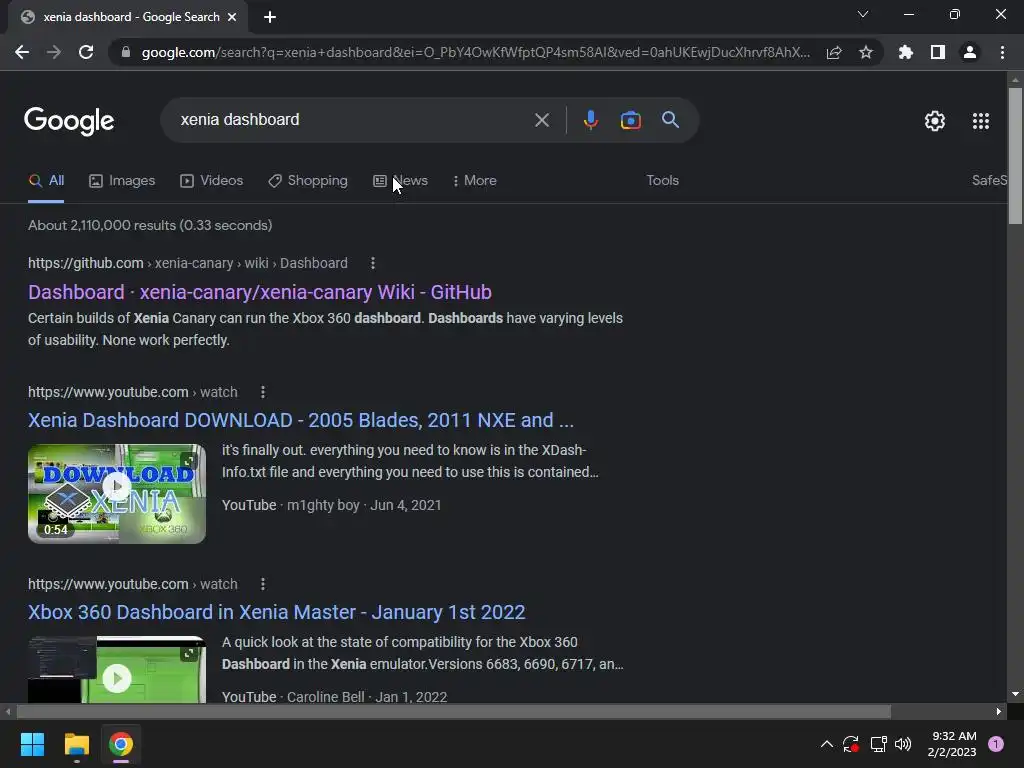Switch to the News tab
Screen dimensions: 1024x768
[x=400, y=181]
